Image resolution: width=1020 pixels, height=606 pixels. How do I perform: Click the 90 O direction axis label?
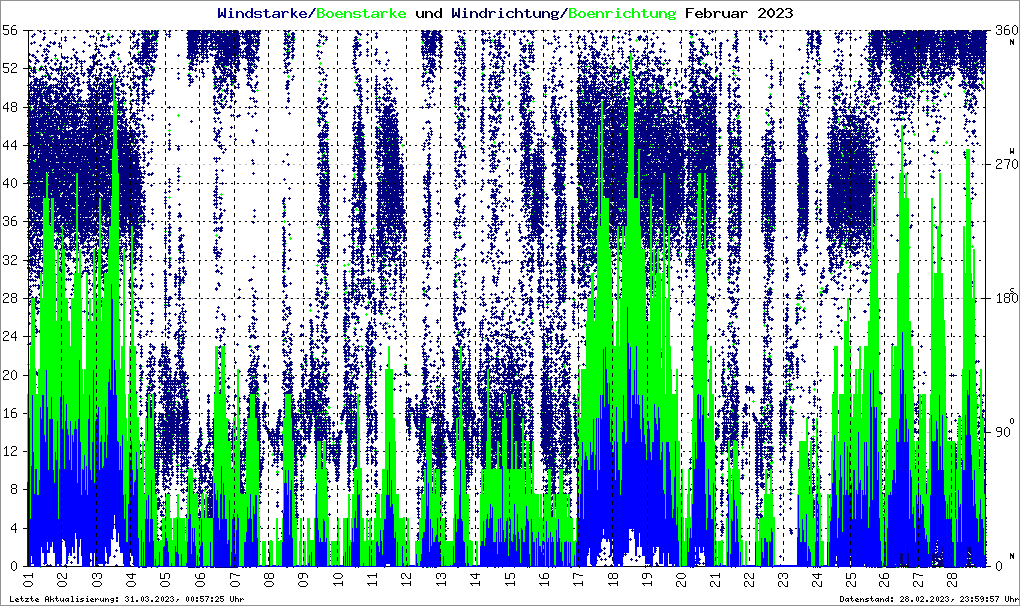point(1003,429)
